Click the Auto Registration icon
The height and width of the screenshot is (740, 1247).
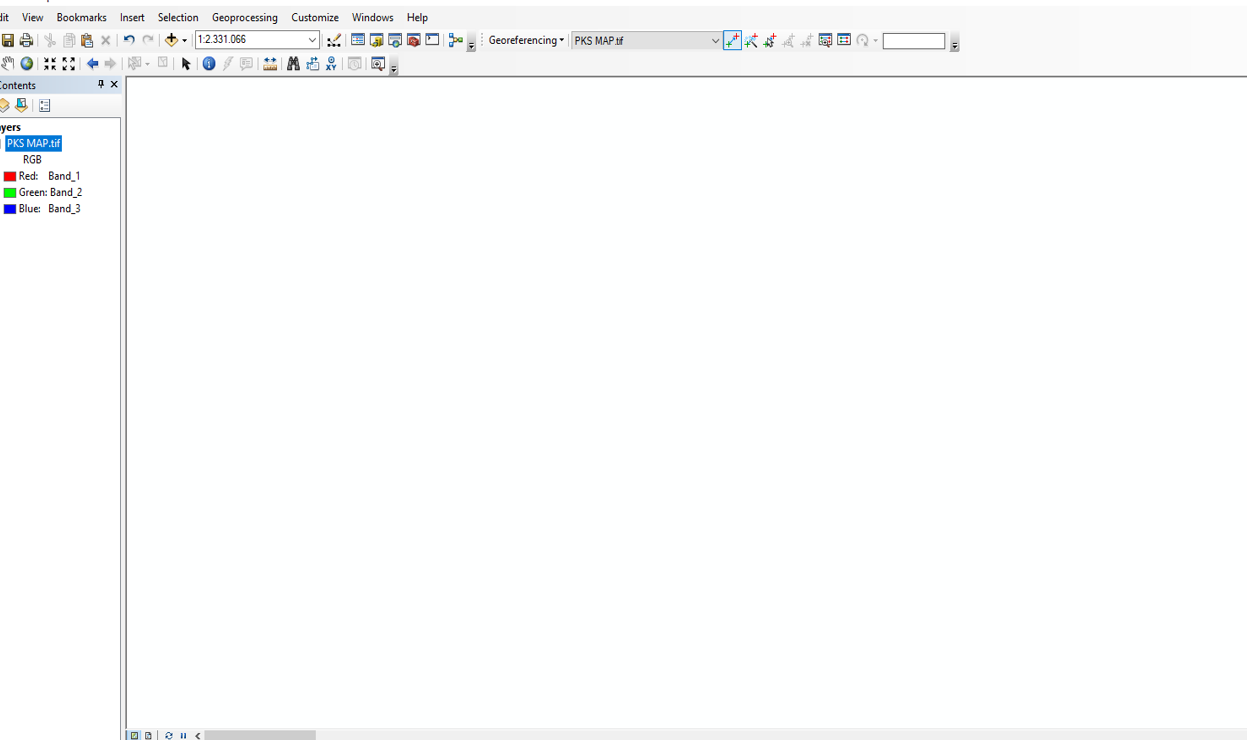751,41
